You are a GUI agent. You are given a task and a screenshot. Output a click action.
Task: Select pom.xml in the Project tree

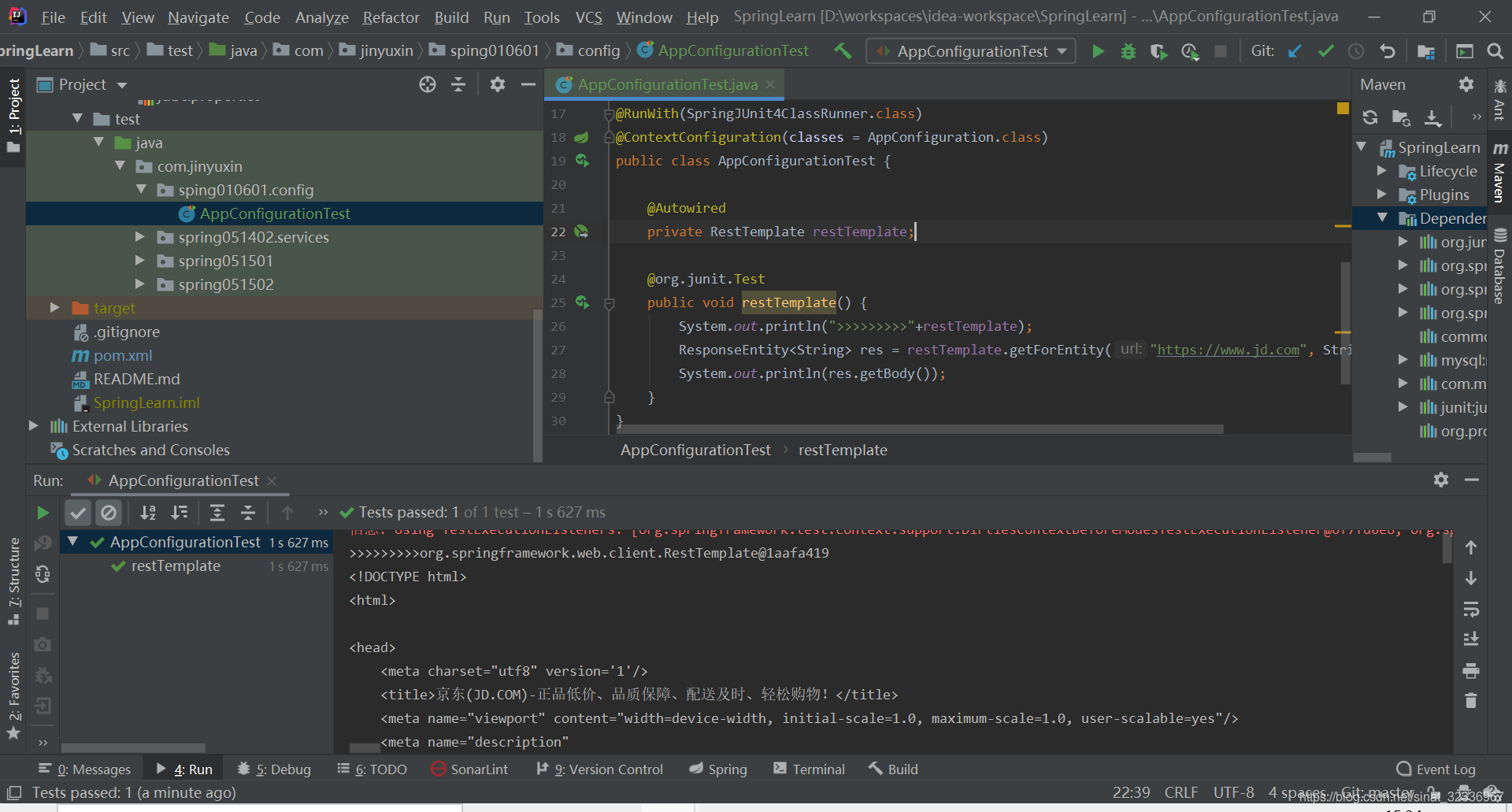click(x=123, y=355)
